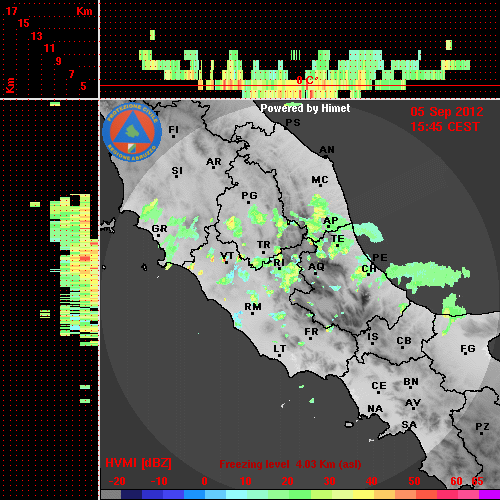The image size is (500, 500).
Task: Click the SI city label on map
Action: tap(177, 171)
